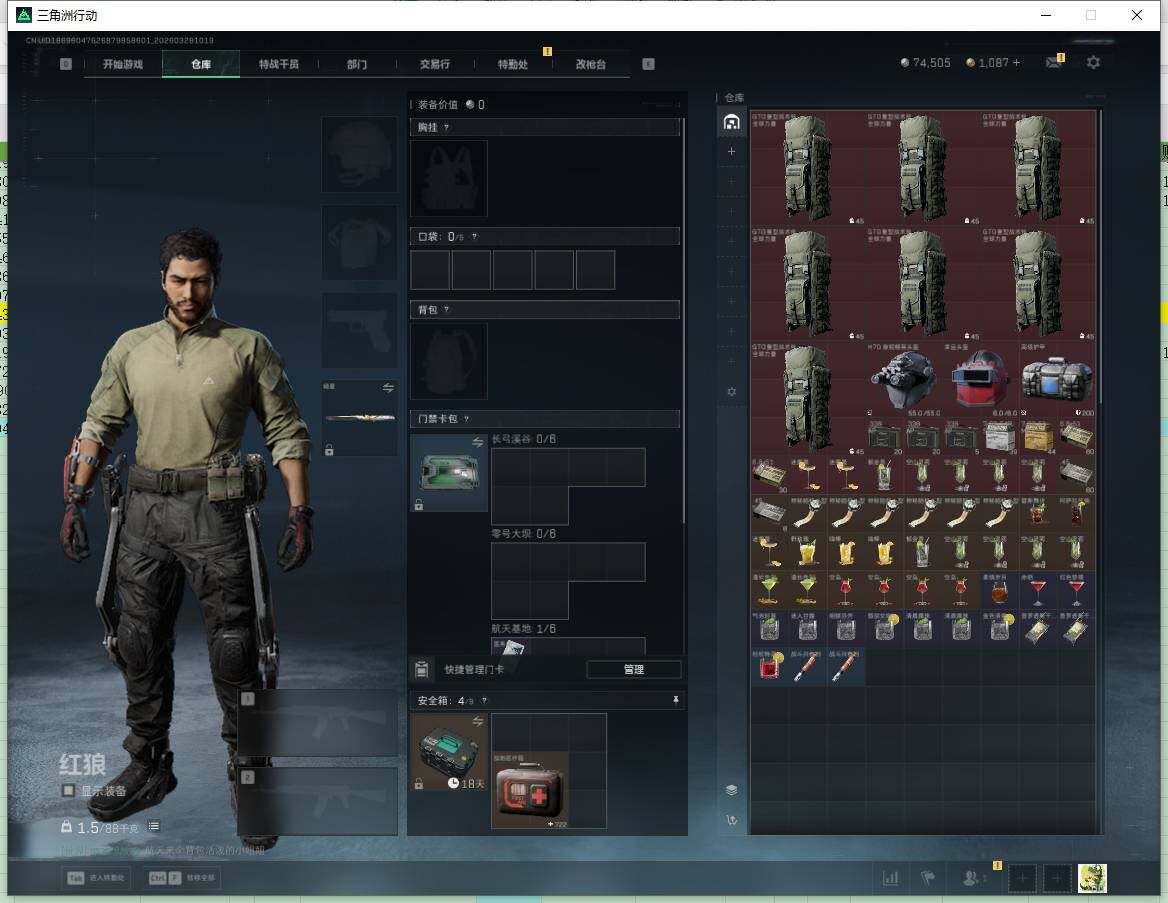Click the empty pistol slot
The image size is (1168, 903).
[x=359, y=330]
